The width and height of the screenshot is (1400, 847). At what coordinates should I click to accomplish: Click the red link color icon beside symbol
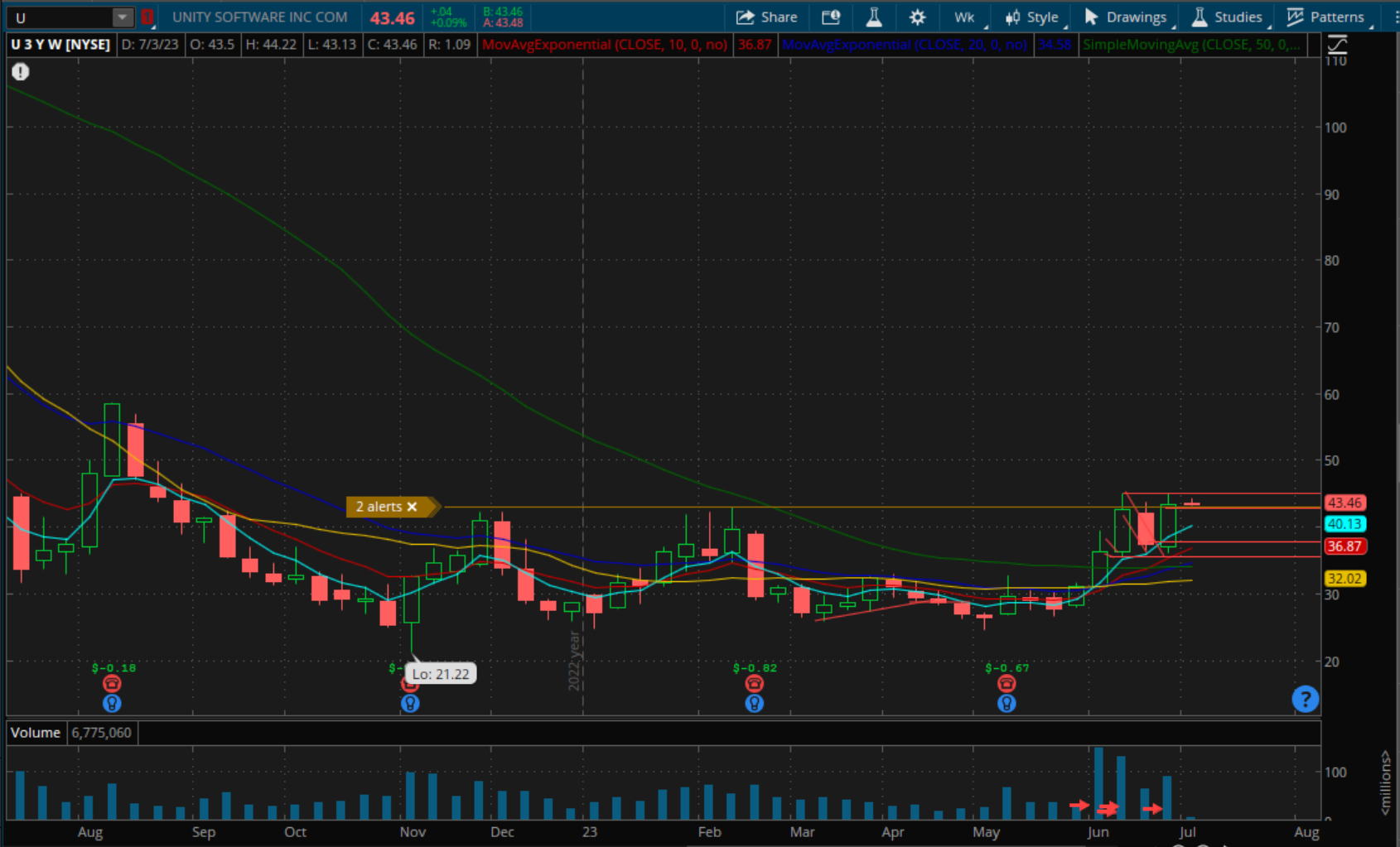click(147, 17)
